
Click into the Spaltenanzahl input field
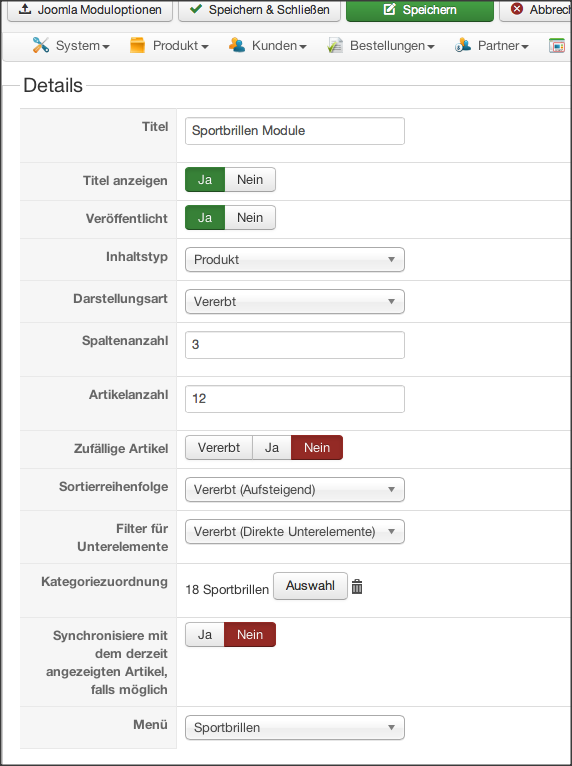[x=295, y=345]
